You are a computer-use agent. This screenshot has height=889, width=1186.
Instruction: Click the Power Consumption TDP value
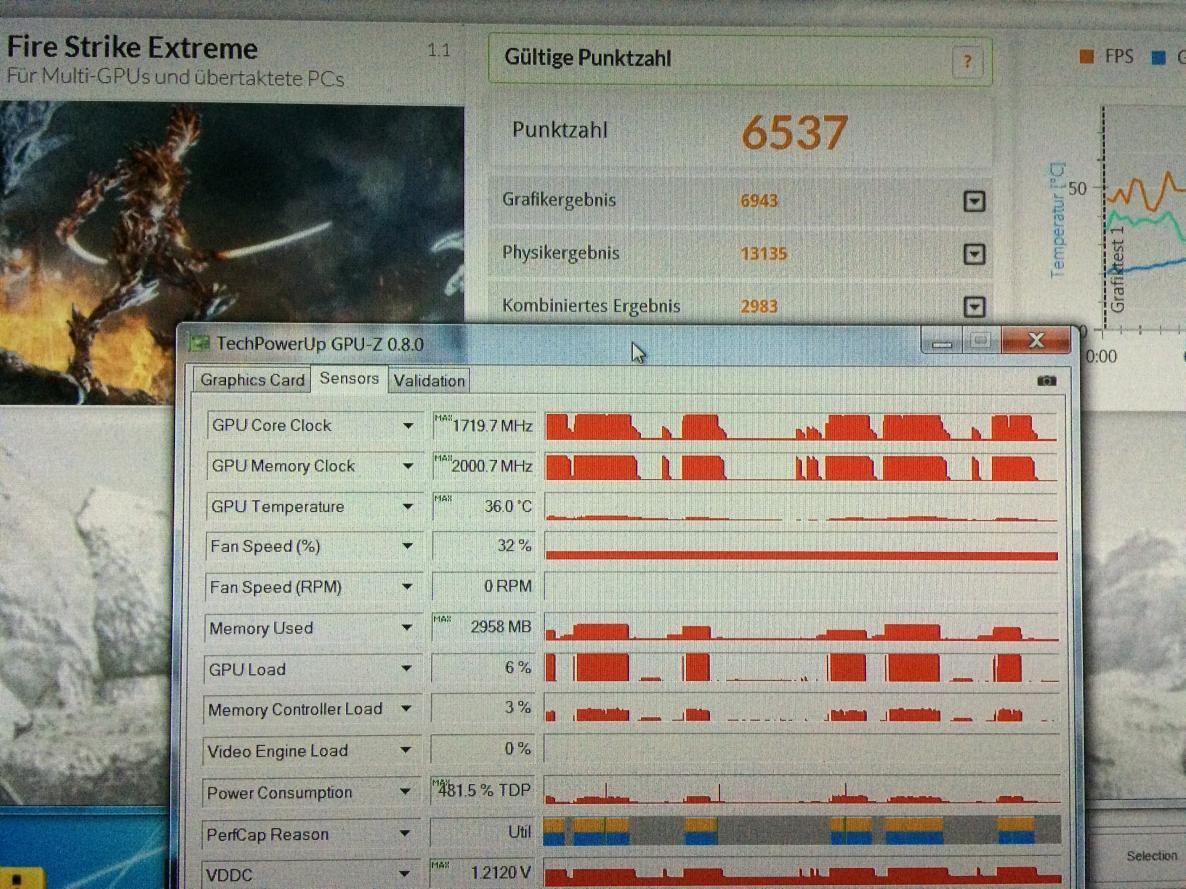point(483,790)
